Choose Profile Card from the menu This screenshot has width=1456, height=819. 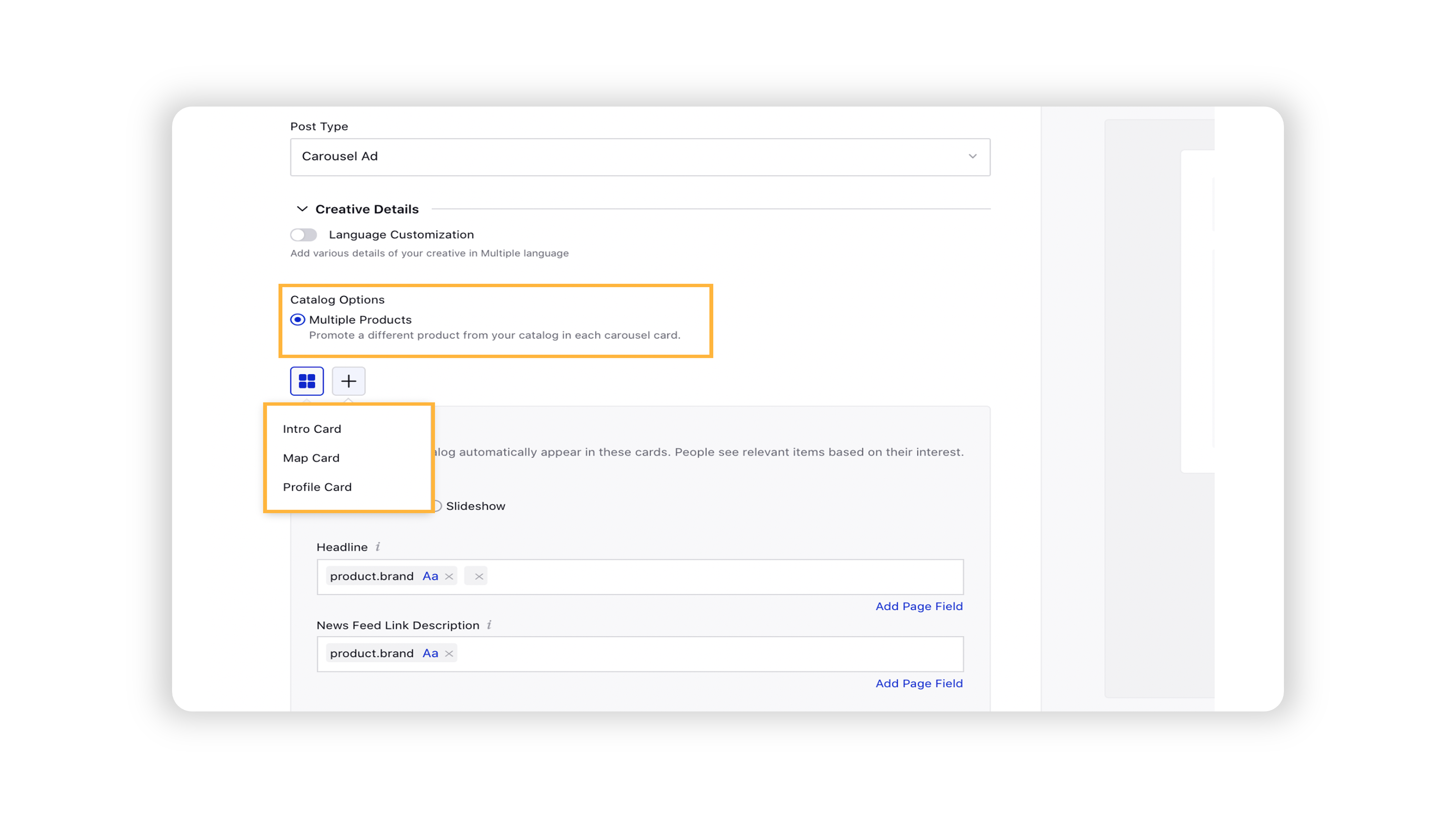pos(318,487)
